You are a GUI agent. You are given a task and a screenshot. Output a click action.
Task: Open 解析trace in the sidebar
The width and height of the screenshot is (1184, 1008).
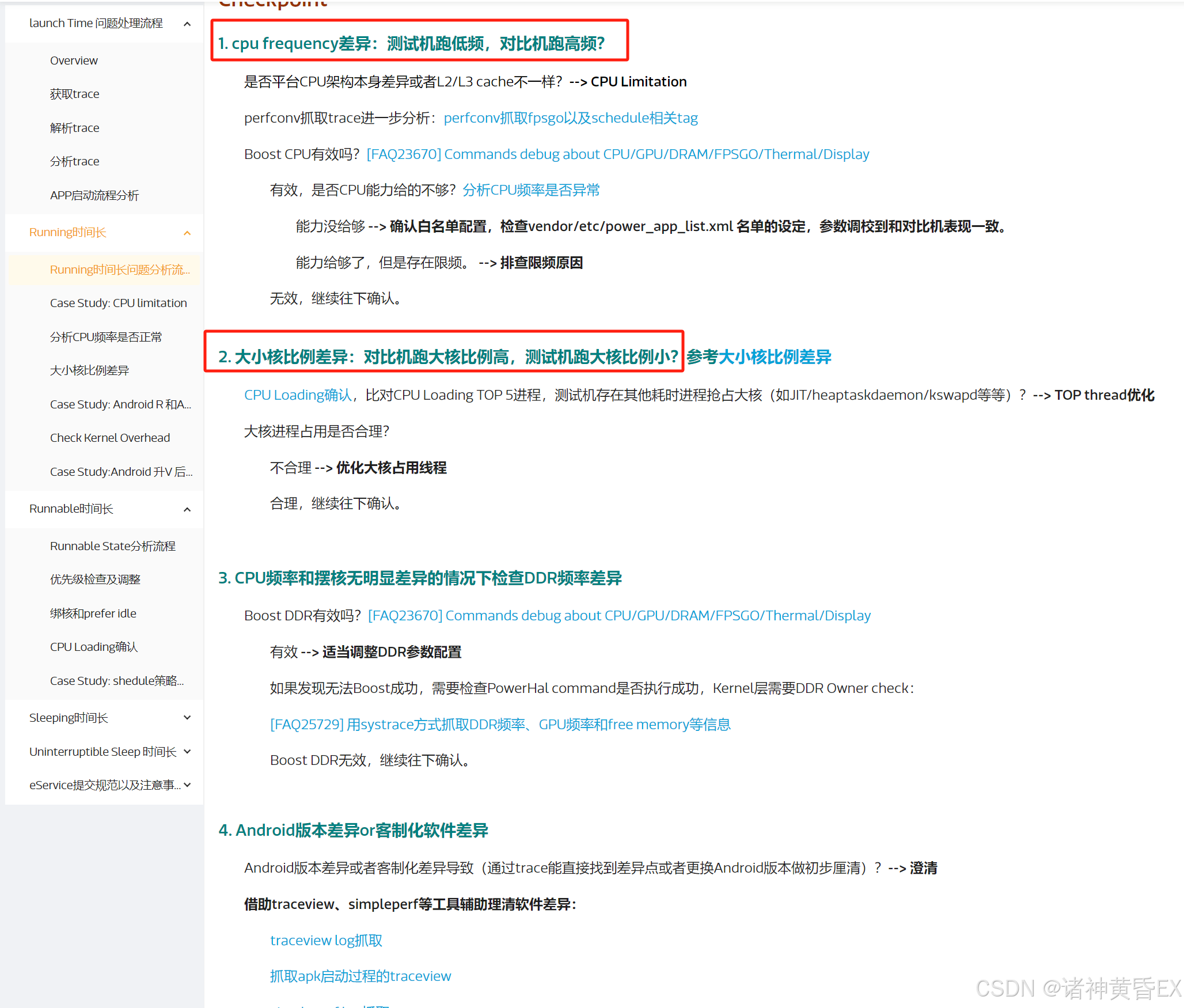pyautogui.click(x=74, y=128)
